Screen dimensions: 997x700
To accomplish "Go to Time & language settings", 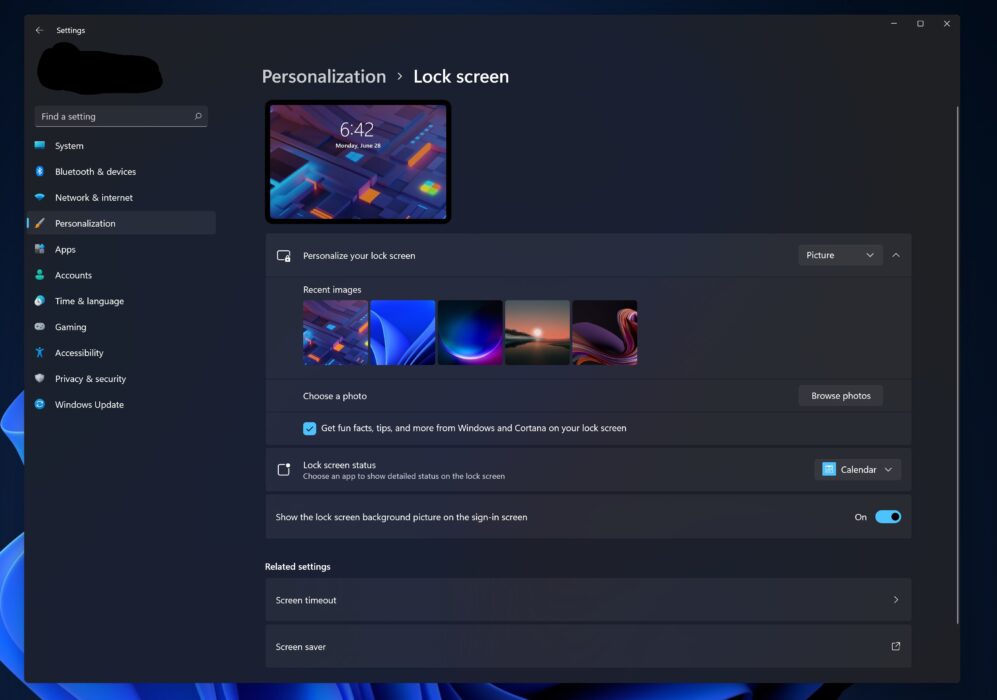I will click(89, 301).
